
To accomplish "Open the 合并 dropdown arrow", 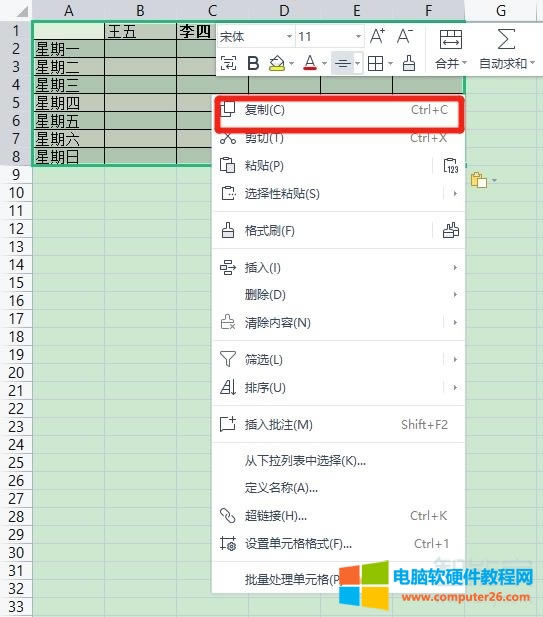I will tap(464, 63).
